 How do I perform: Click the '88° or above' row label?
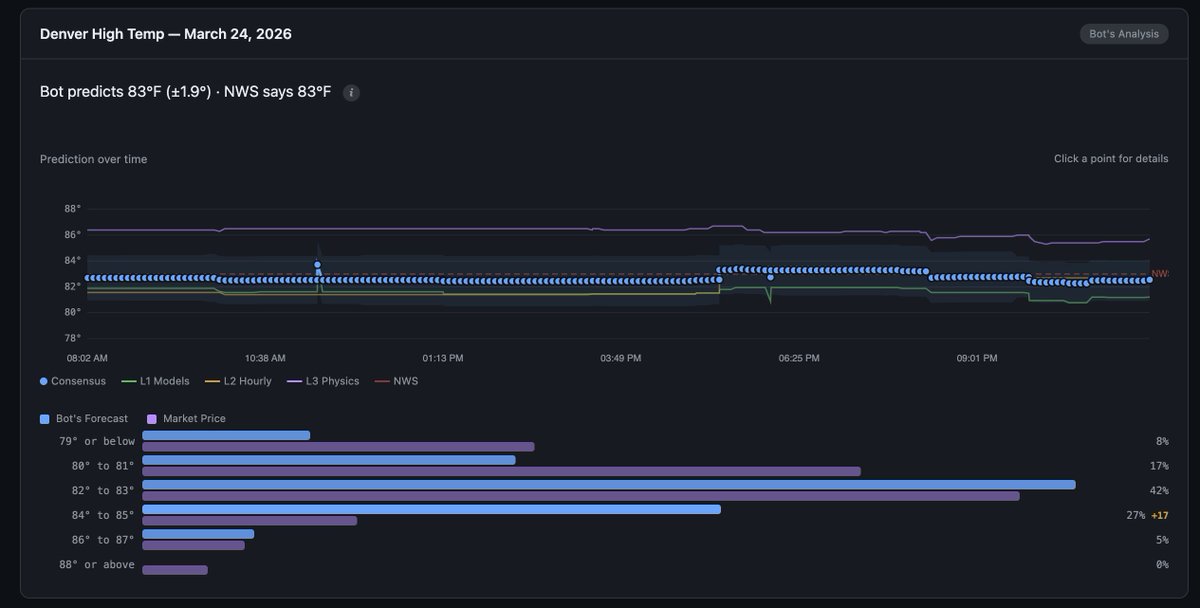[x=96, y=565]
